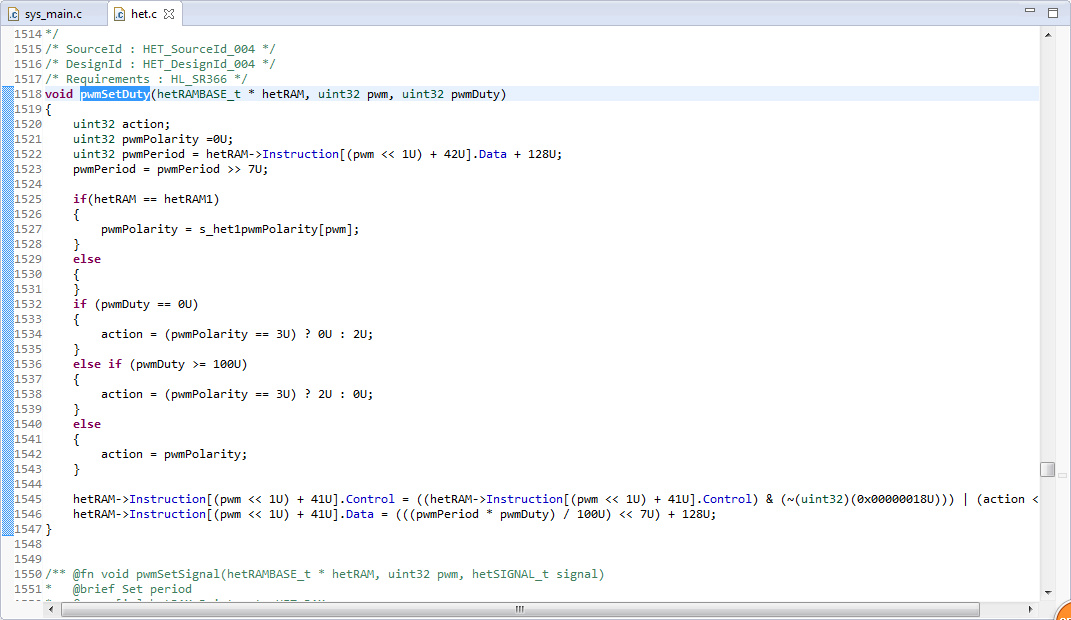Click the '@fn void pwmSetSignal' comment line
1071x620 pixels.
tap(324, 574)
